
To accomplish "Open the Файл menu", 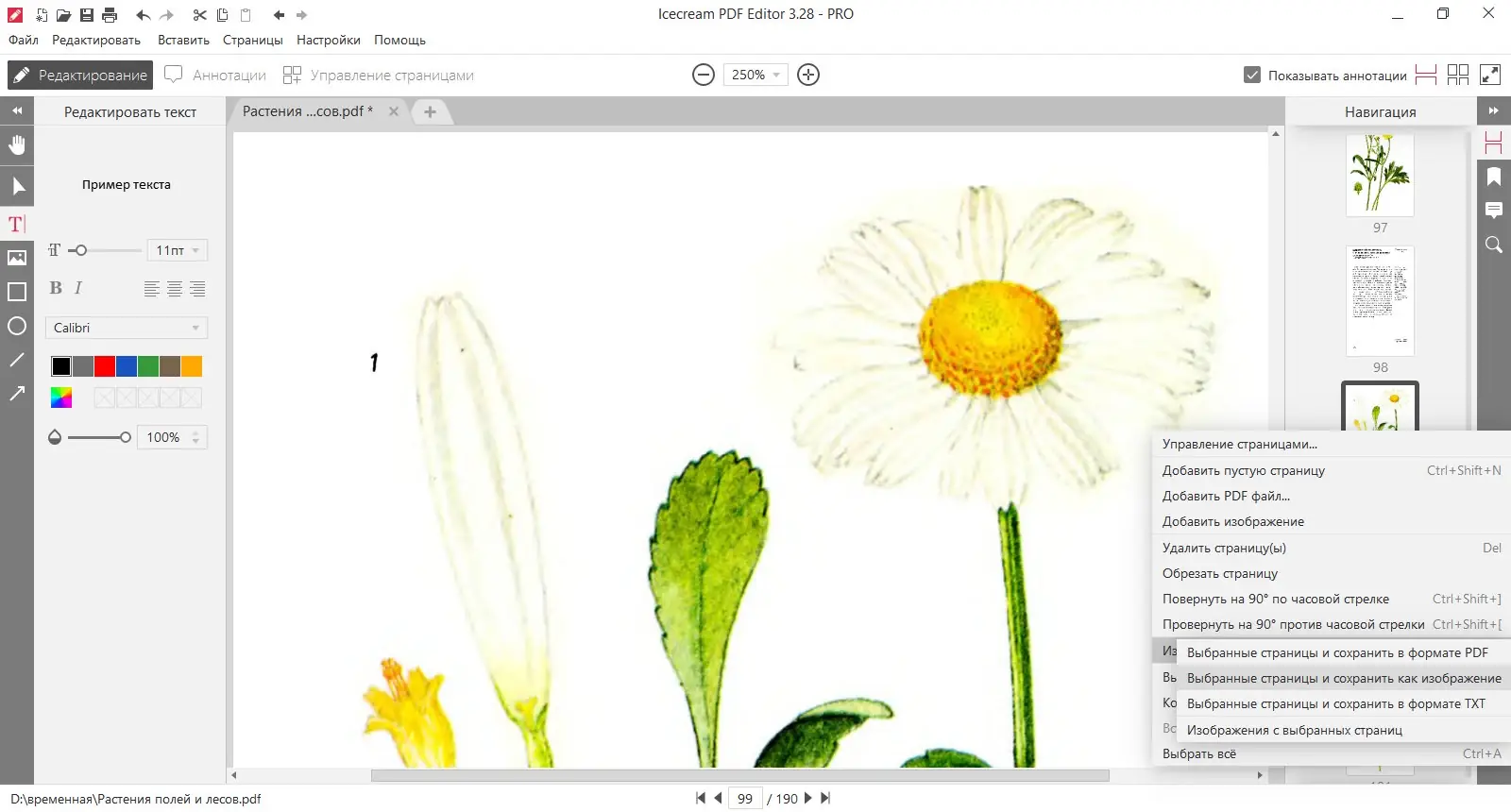I will pos(24,40).
